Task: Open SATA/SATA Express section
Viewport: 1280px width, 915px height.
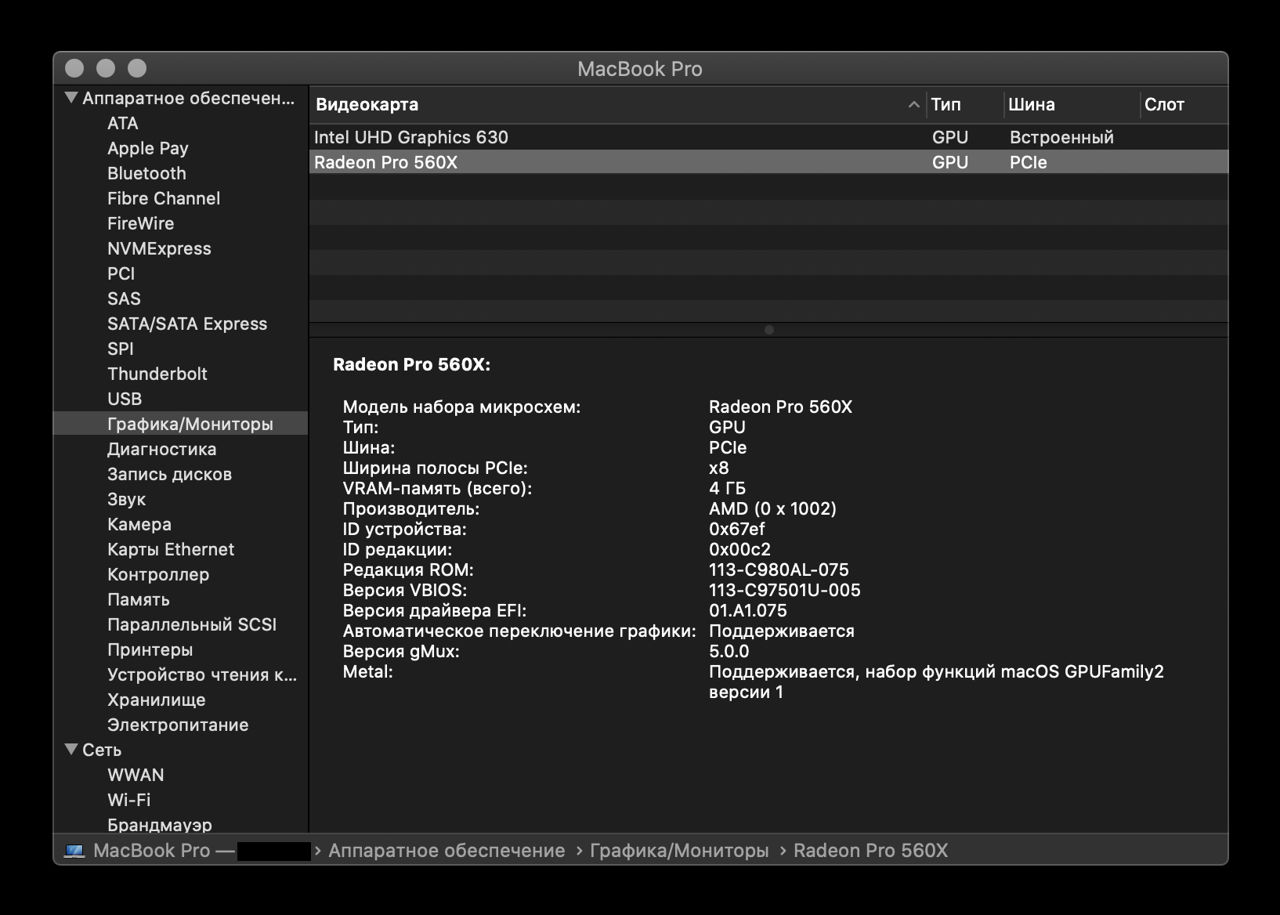Action: [x=187, y=323]
